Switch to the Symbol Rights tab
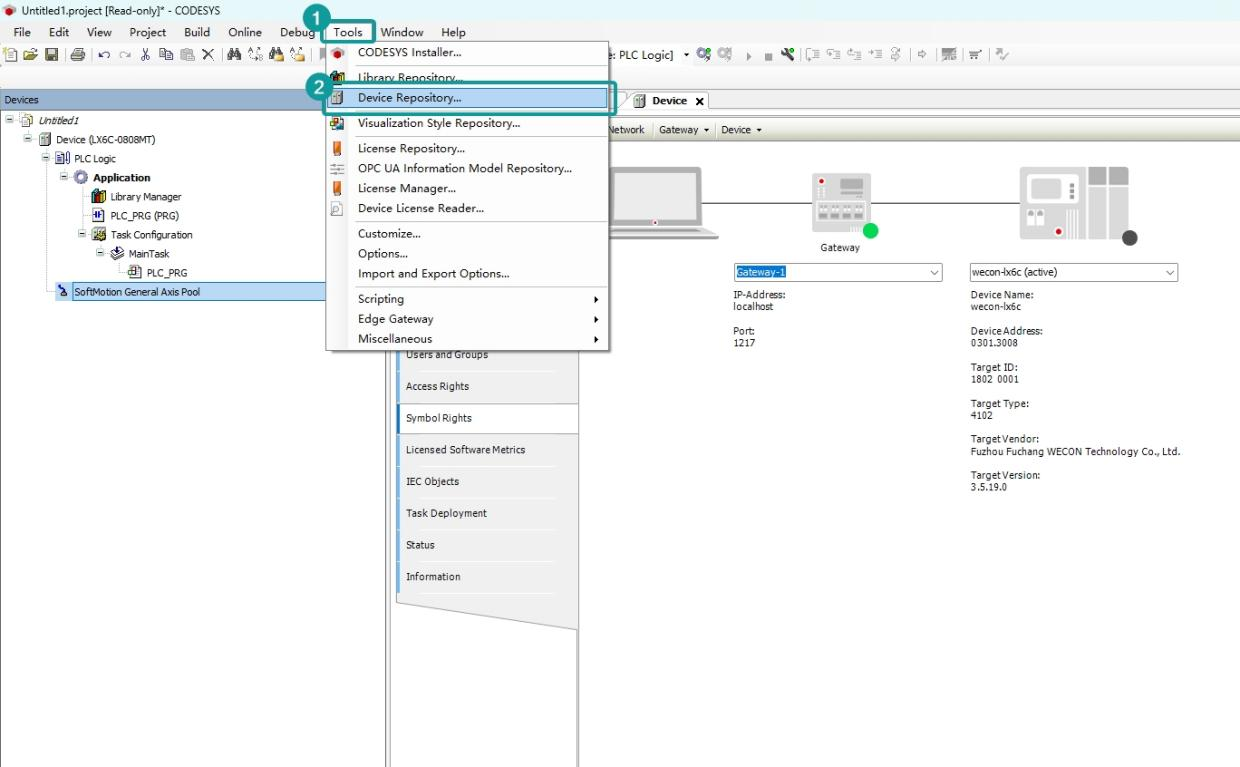The image size is (1240, 767). pos(439,418)
